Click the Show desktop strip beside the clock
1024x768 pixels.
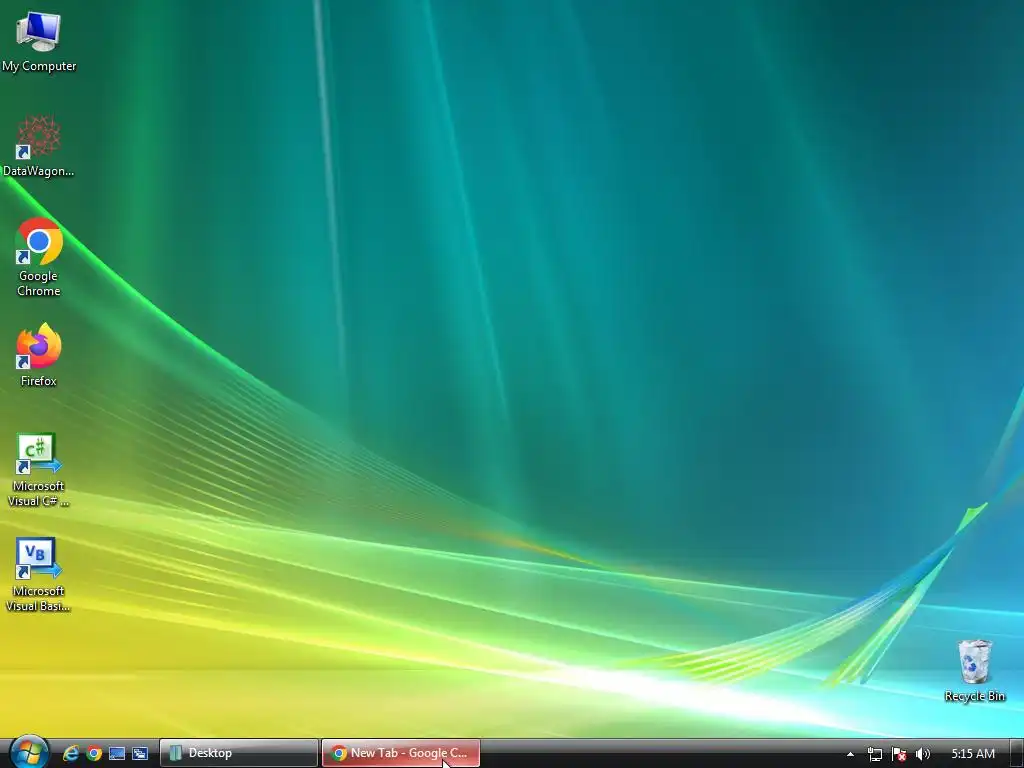tap(1017, 753)
